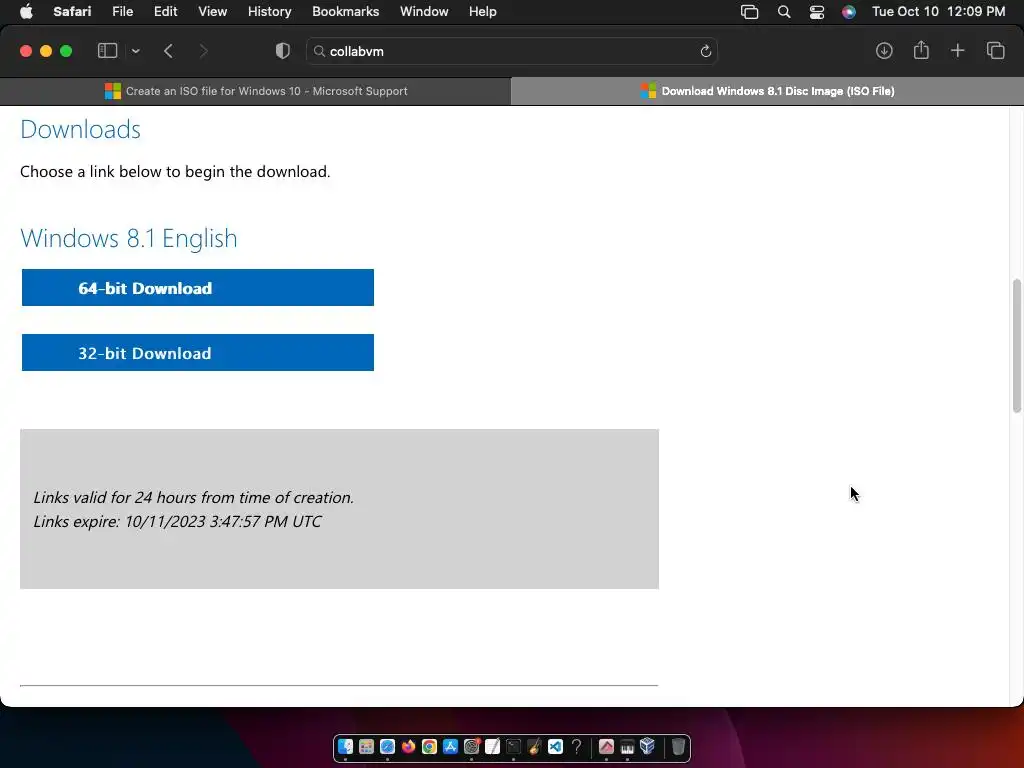This screenshot has height=768, width=1024.
Task: Open the Safari menu
Action: click(x=72, y=12)
